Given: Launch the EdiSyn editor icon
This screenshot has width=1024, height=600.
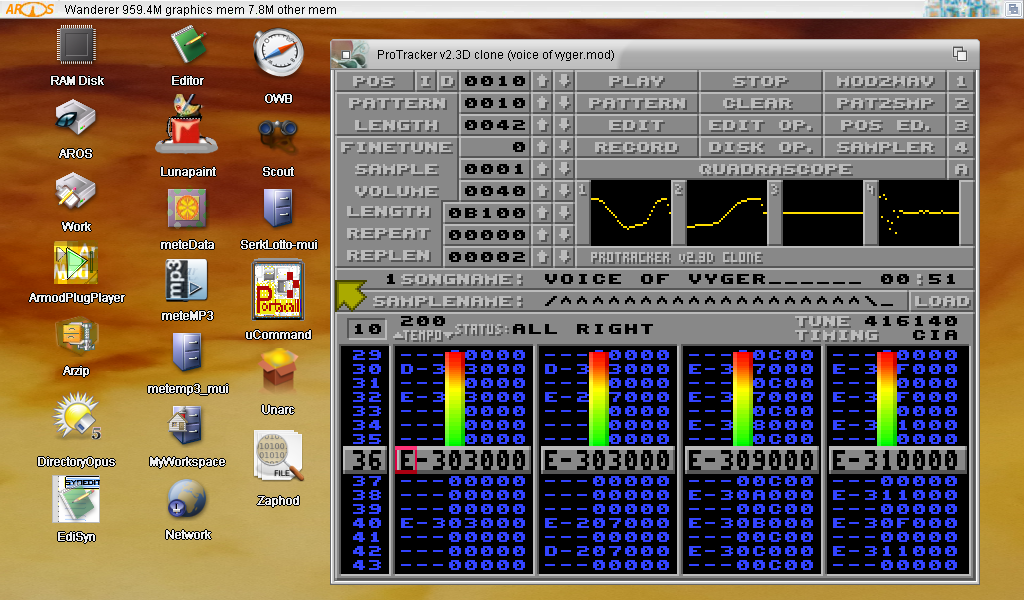Looking at the screenshot, I should click(76, 499).
